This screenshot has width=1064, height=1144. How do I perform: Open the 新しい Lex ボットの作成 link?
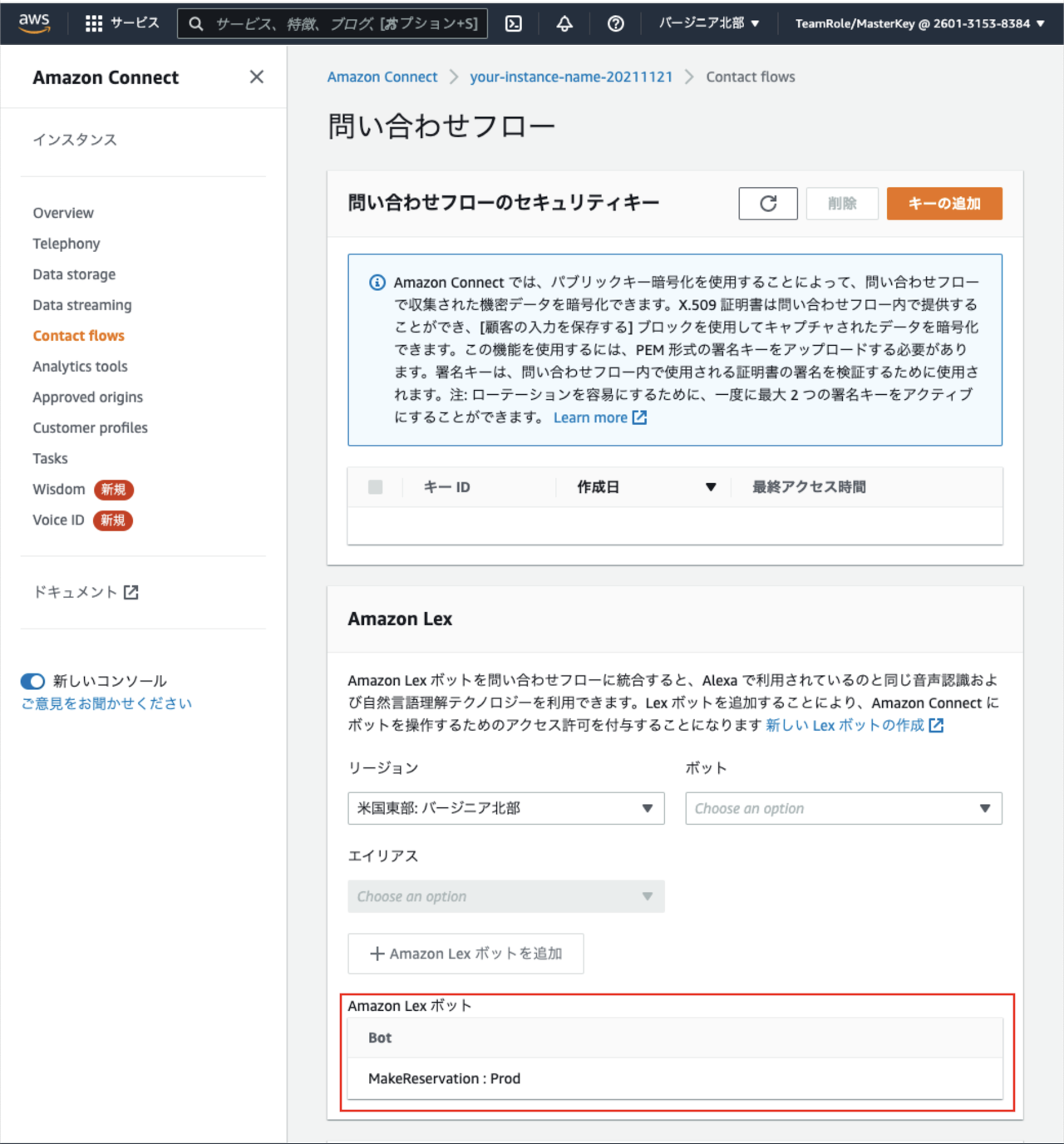tap(845, 725)
